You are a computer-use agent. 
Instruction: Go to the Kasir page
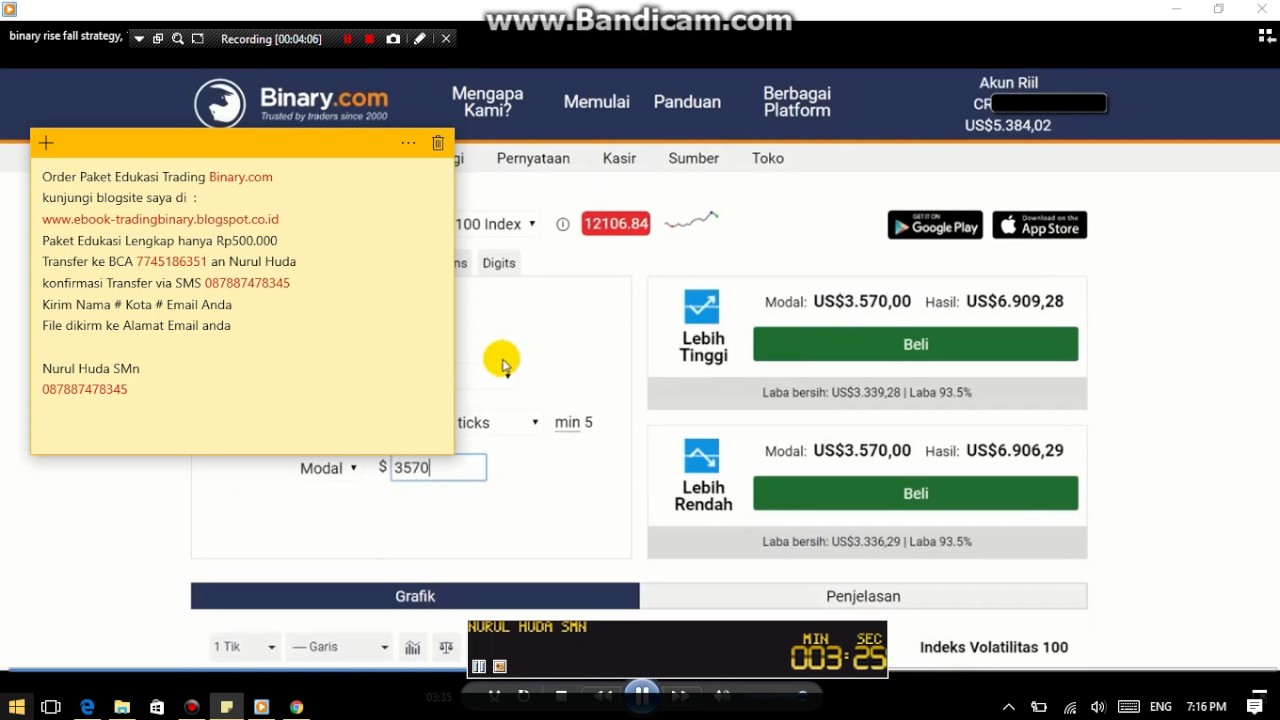[x=619, y=158]
